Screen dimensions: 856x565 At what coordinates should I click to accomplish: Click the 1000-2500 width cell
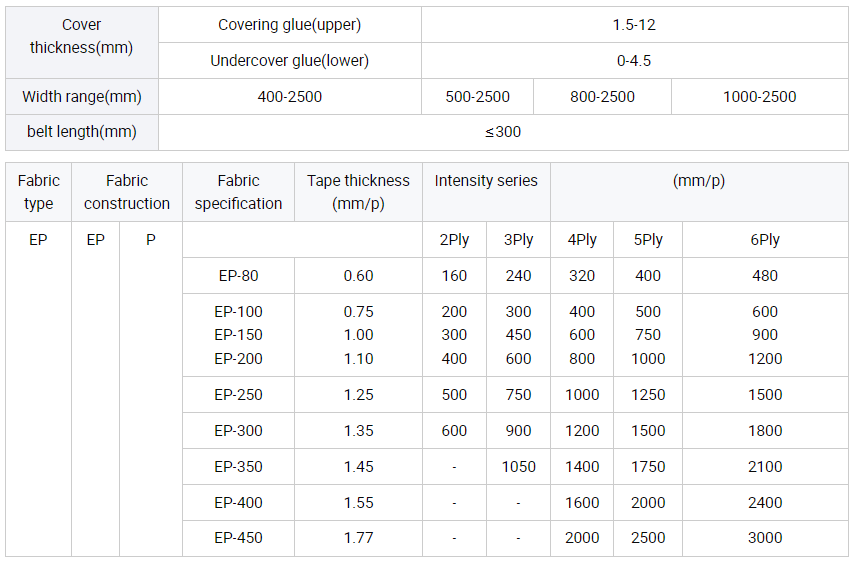click(x=759, y=97)
